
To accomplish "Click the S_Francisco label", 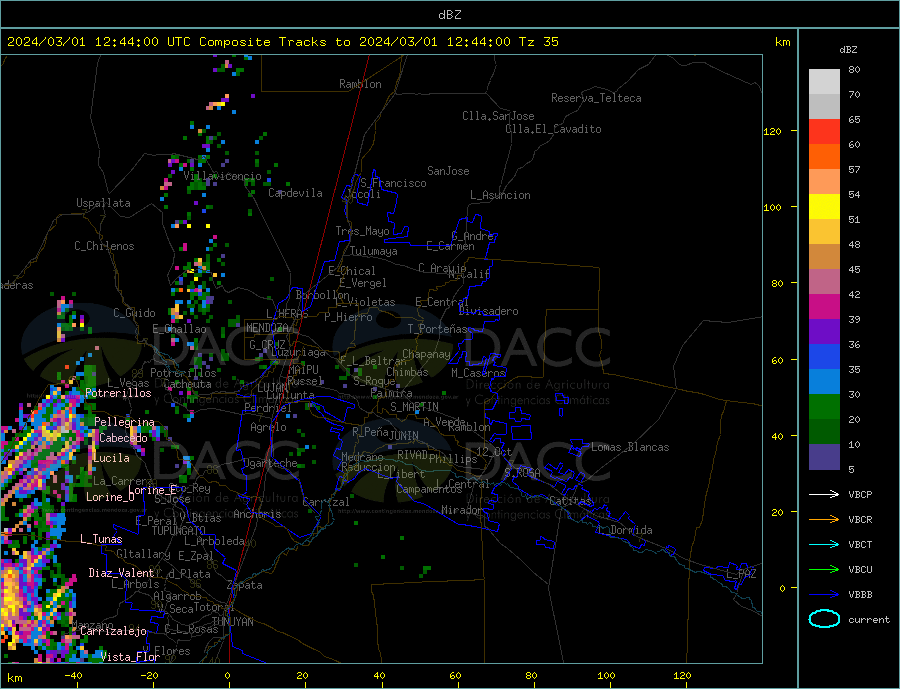I will tap(393, 183).
